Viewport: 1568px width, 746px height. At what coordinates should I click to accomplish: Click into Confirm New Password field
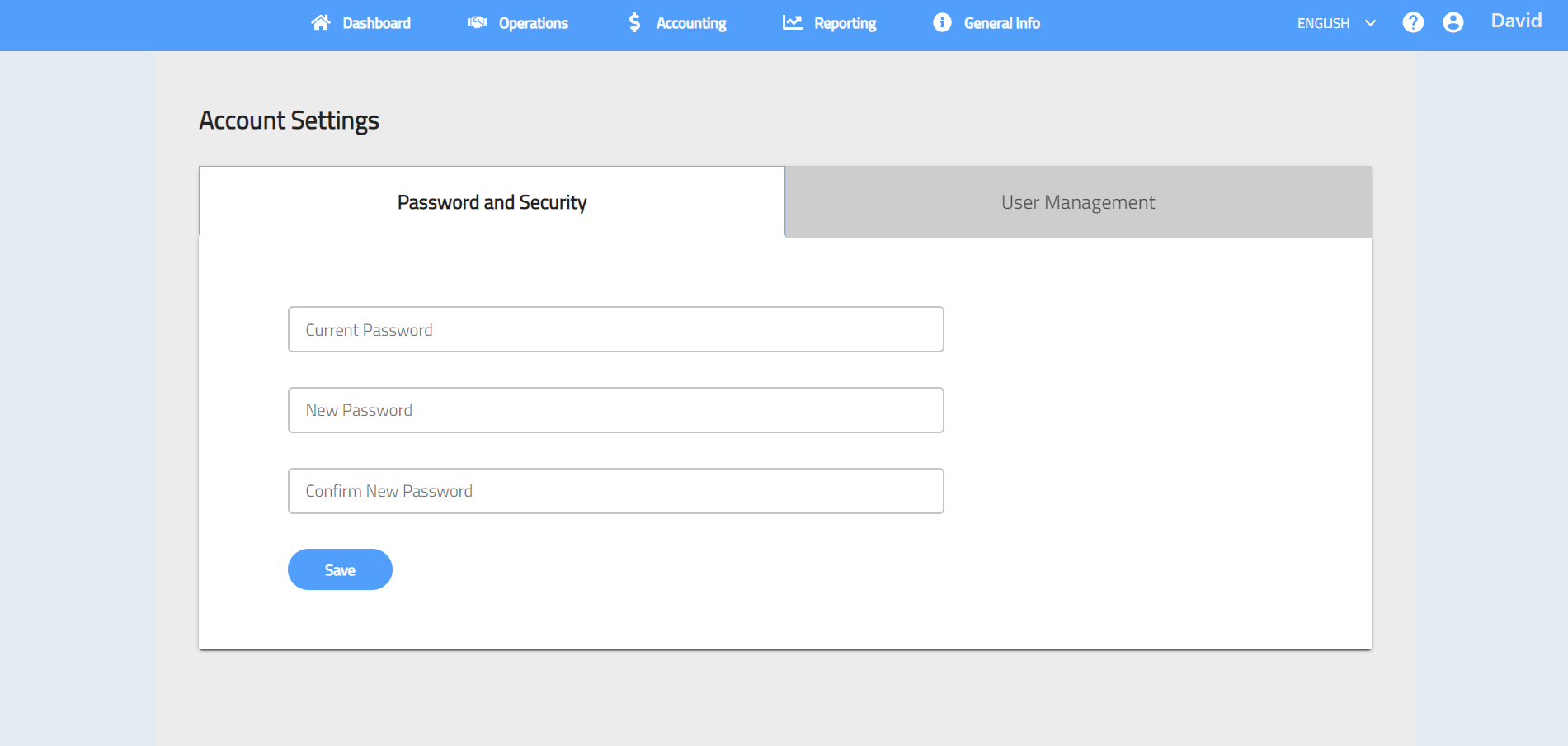(x=615, y=491)
